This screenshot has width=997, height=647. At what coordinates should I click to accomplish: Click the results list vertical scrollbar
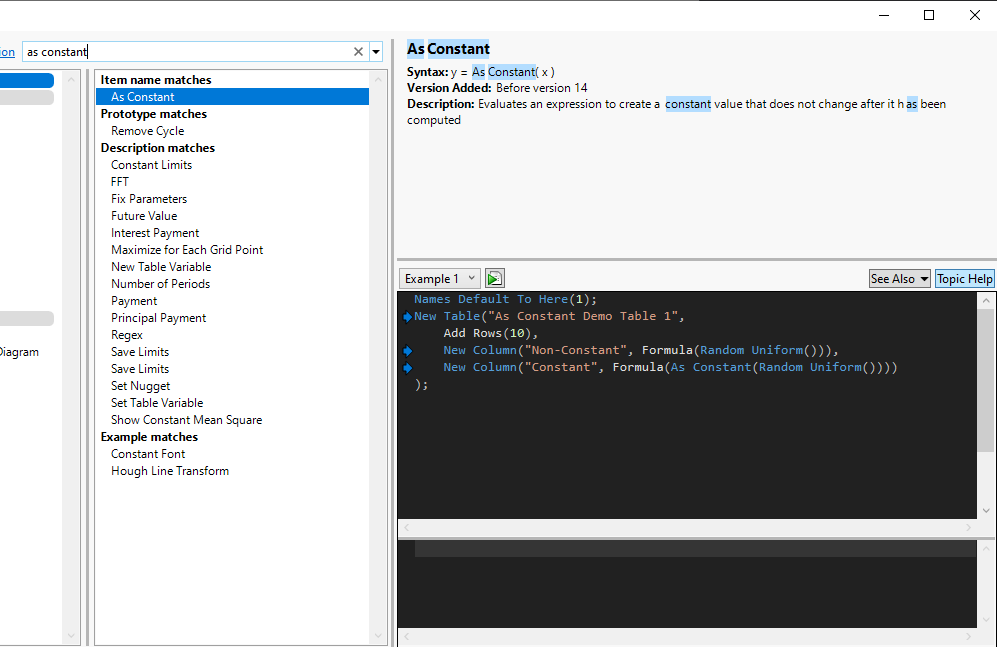(377, 350)
